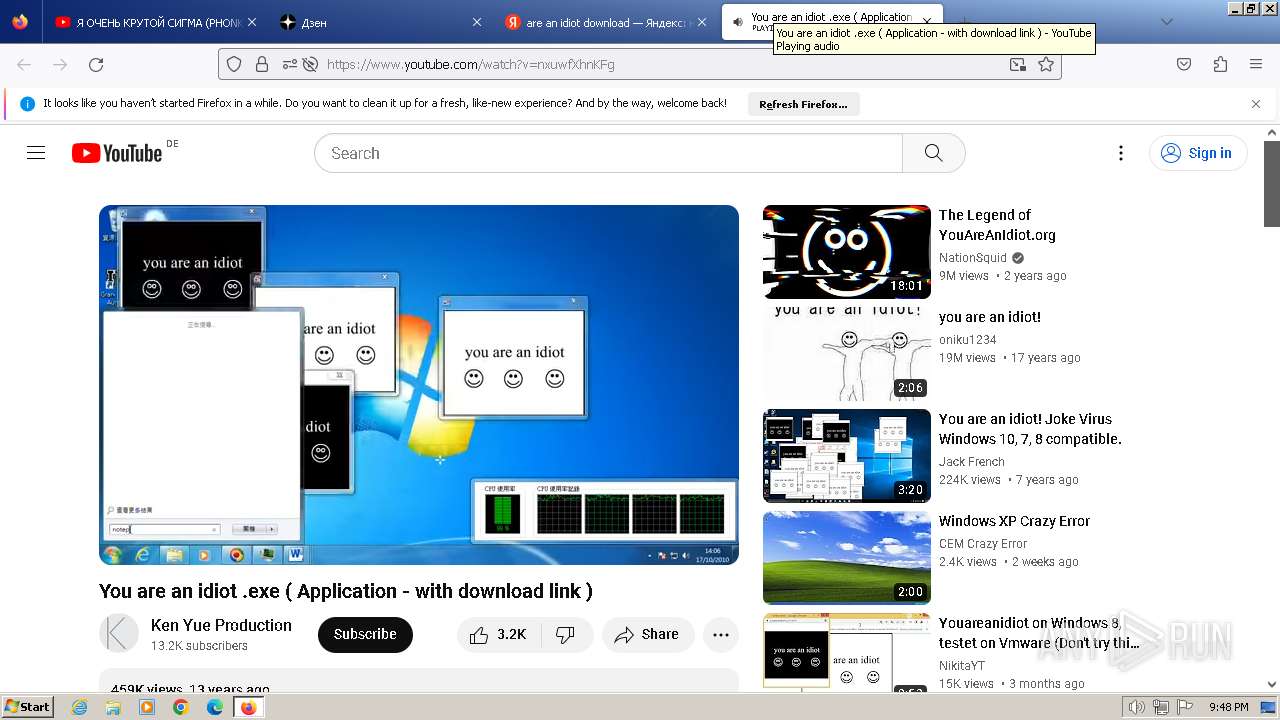Like the video (3.2K thumbs up)

pyautogui.click(x=497, y=635)
